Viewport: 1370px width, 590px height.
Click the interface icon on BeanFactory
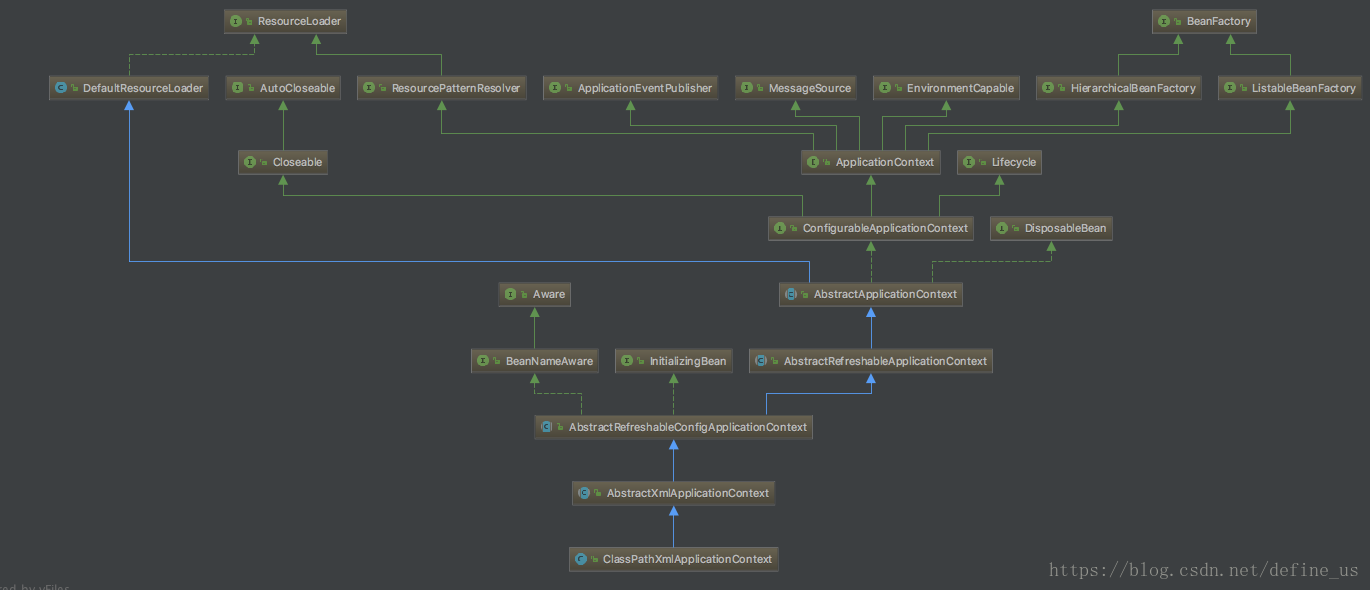(1165, 21)
